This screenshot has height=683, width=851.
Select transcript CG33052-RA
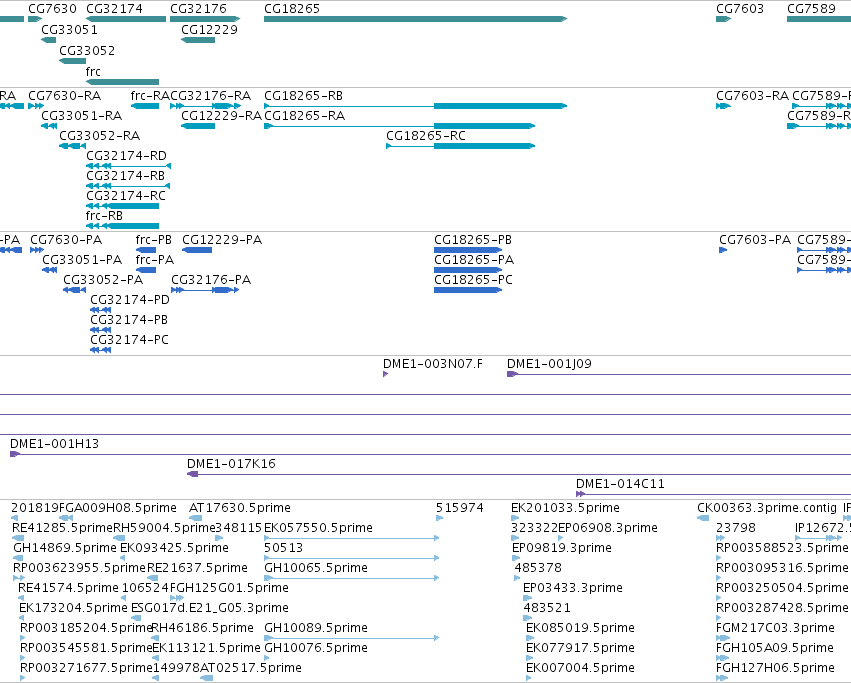pos(72,146)
